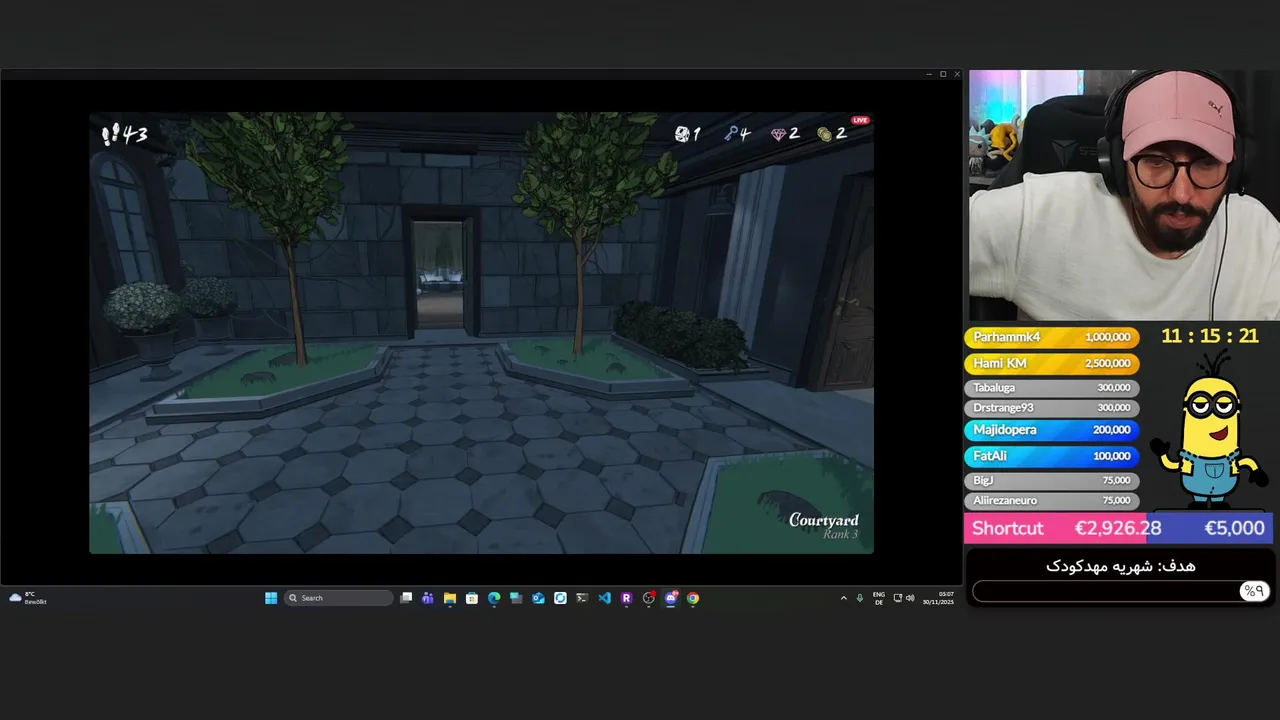
Task: Click the €5,000 goal amount
Action: pyautogui.click(x=1234, y=528)
